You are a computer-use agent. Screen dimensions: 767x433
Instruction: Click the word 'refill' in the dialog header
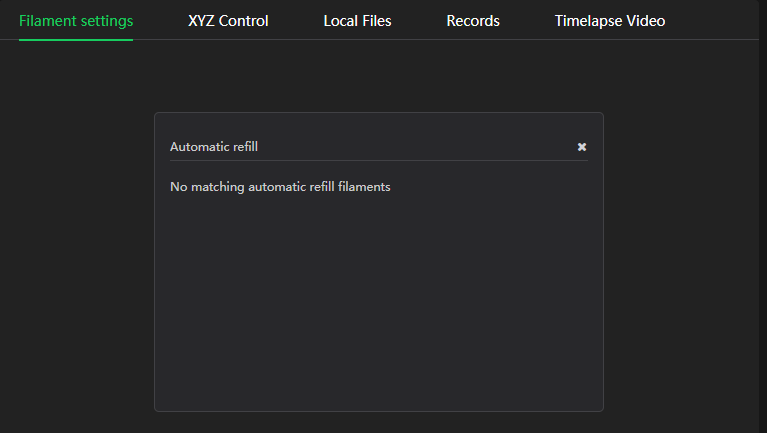243,147
